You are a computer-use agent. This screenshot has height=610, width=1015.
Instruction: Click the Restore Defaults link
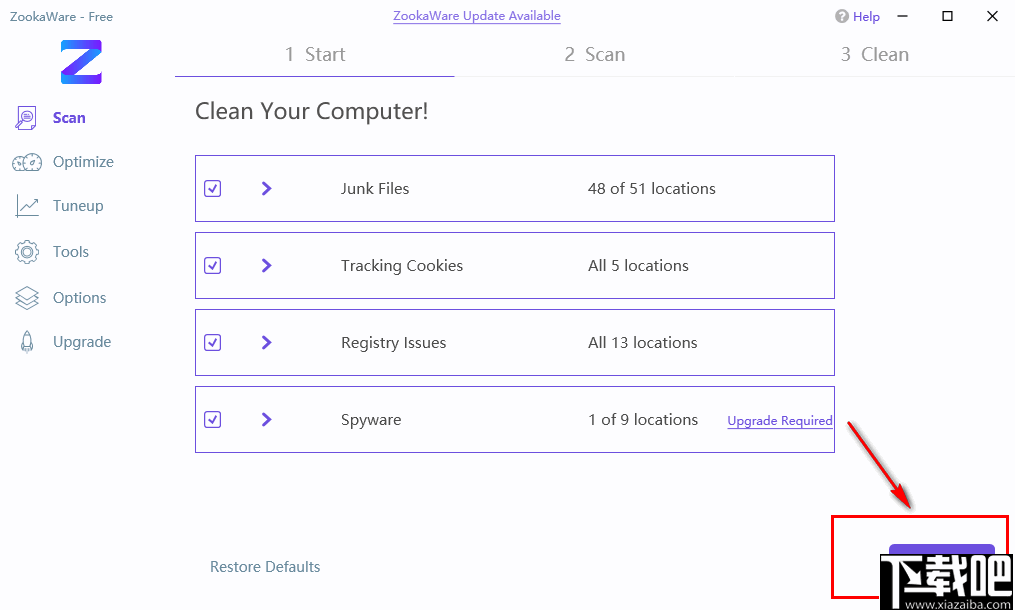coord(265,567)
